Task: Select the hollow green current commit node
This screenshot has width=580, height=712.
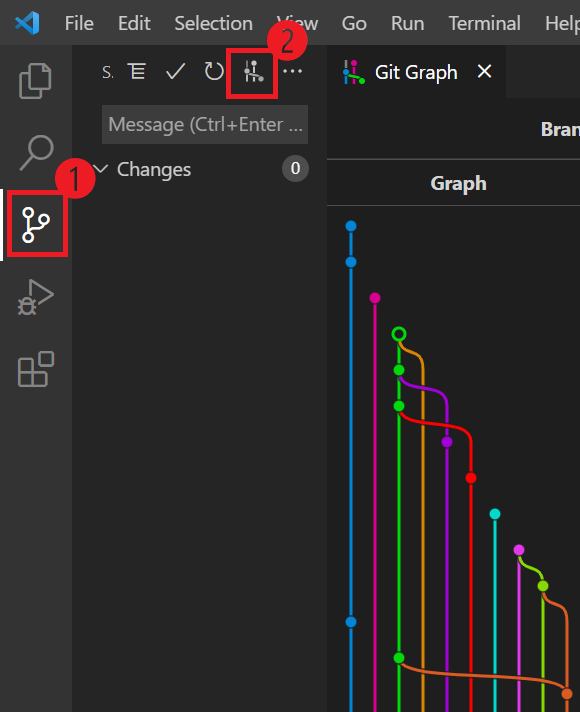Action: coord(399,334)
